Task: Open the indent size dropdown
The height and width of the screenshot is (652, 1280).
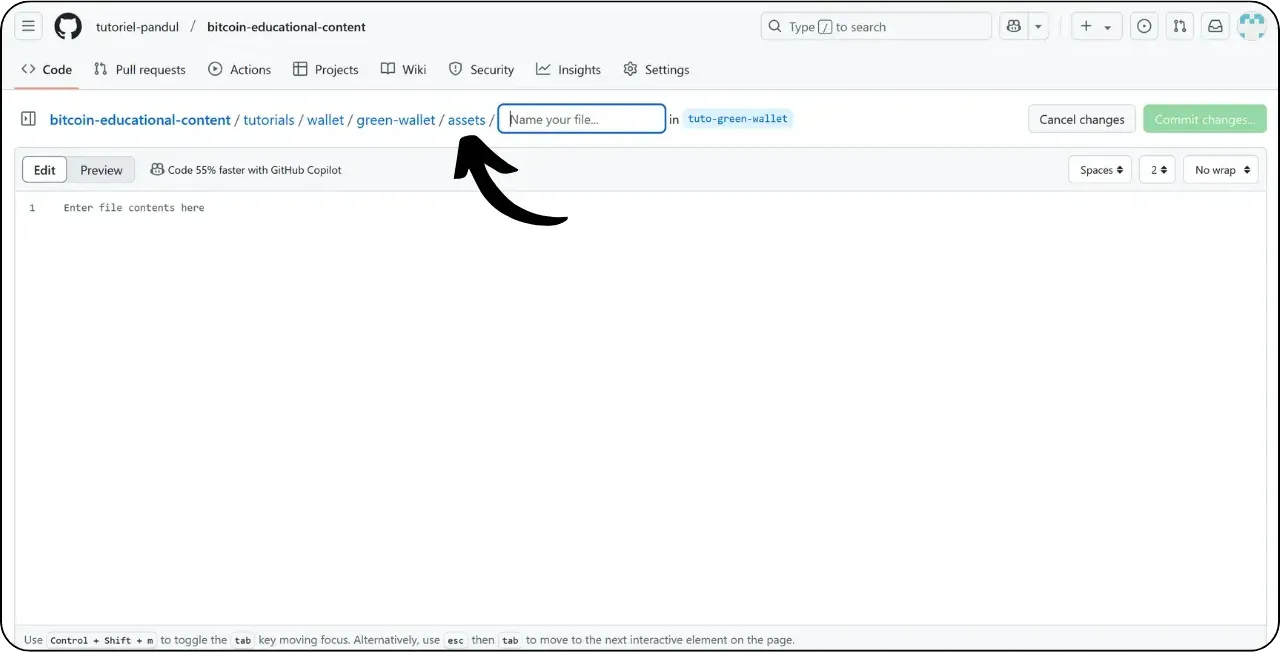Action: click(1156, 169)
